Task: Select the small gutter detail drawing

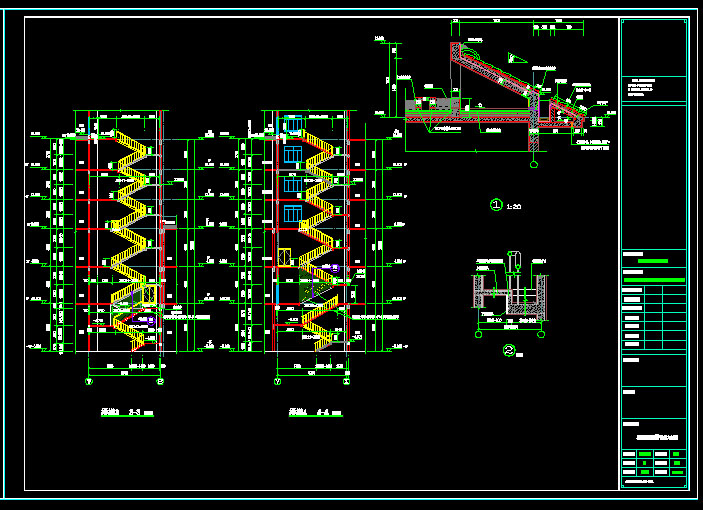Action: [511, 296]
